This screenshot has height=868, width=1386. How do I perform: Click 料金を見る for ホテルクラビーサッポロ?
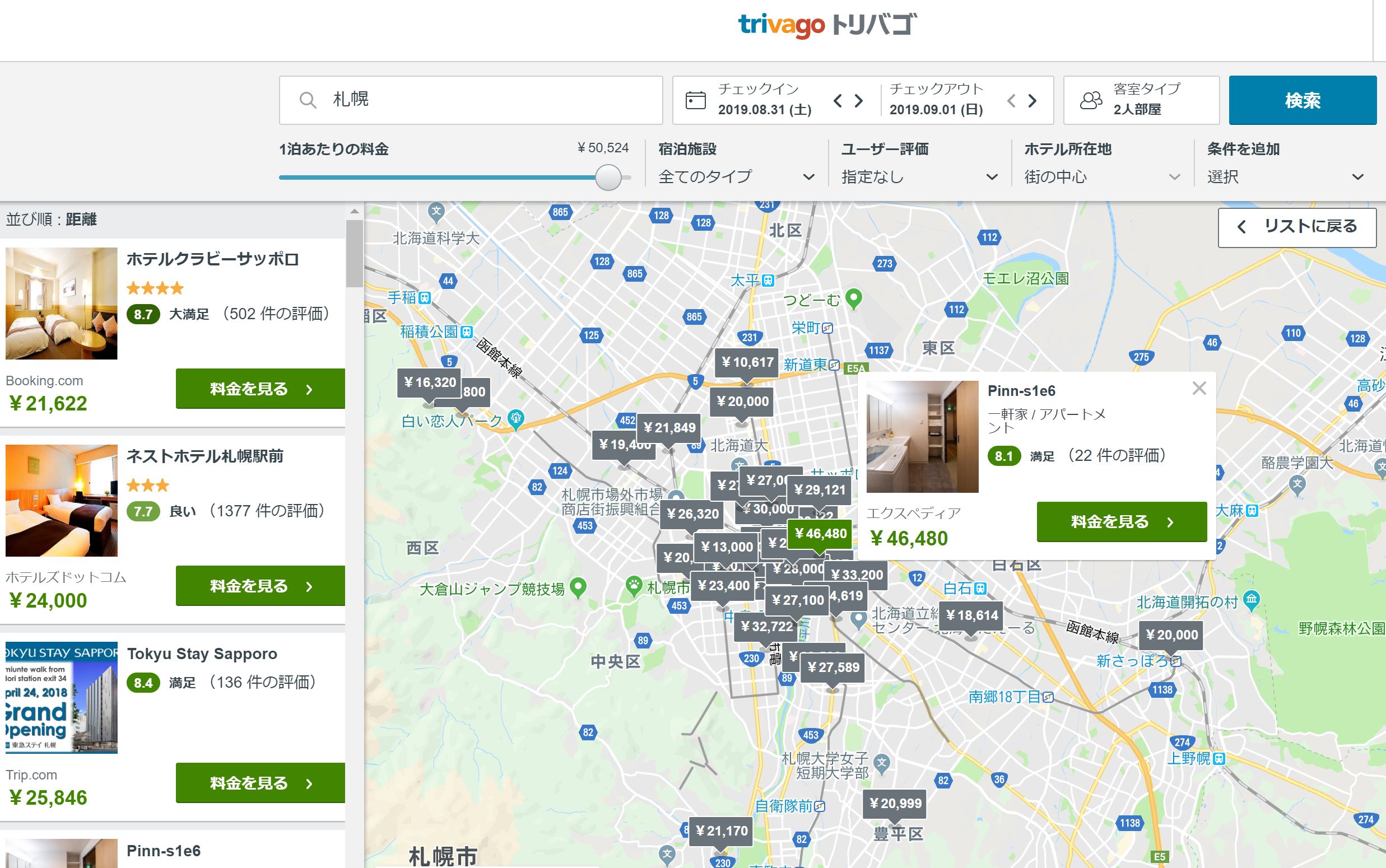pos(260,389)
